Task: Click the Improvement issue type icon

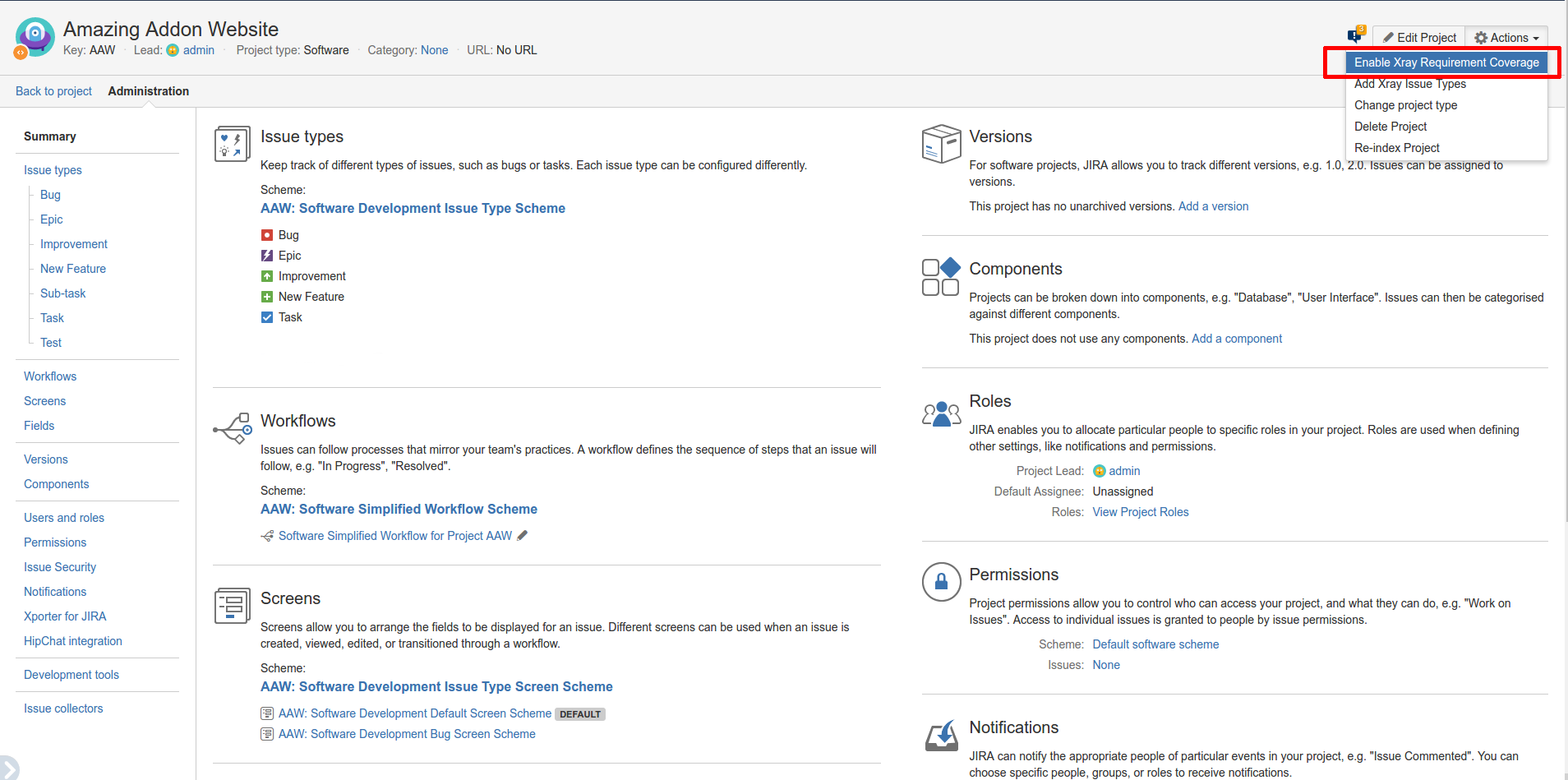Action: tap(267, 276)
